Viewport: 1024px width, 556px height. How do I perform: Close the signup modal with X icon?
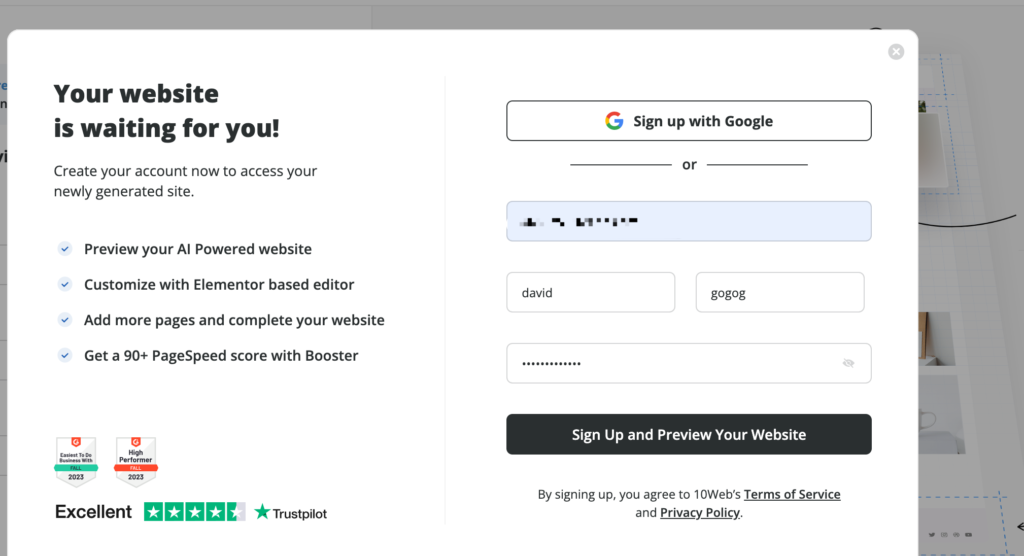coord(896,52)
